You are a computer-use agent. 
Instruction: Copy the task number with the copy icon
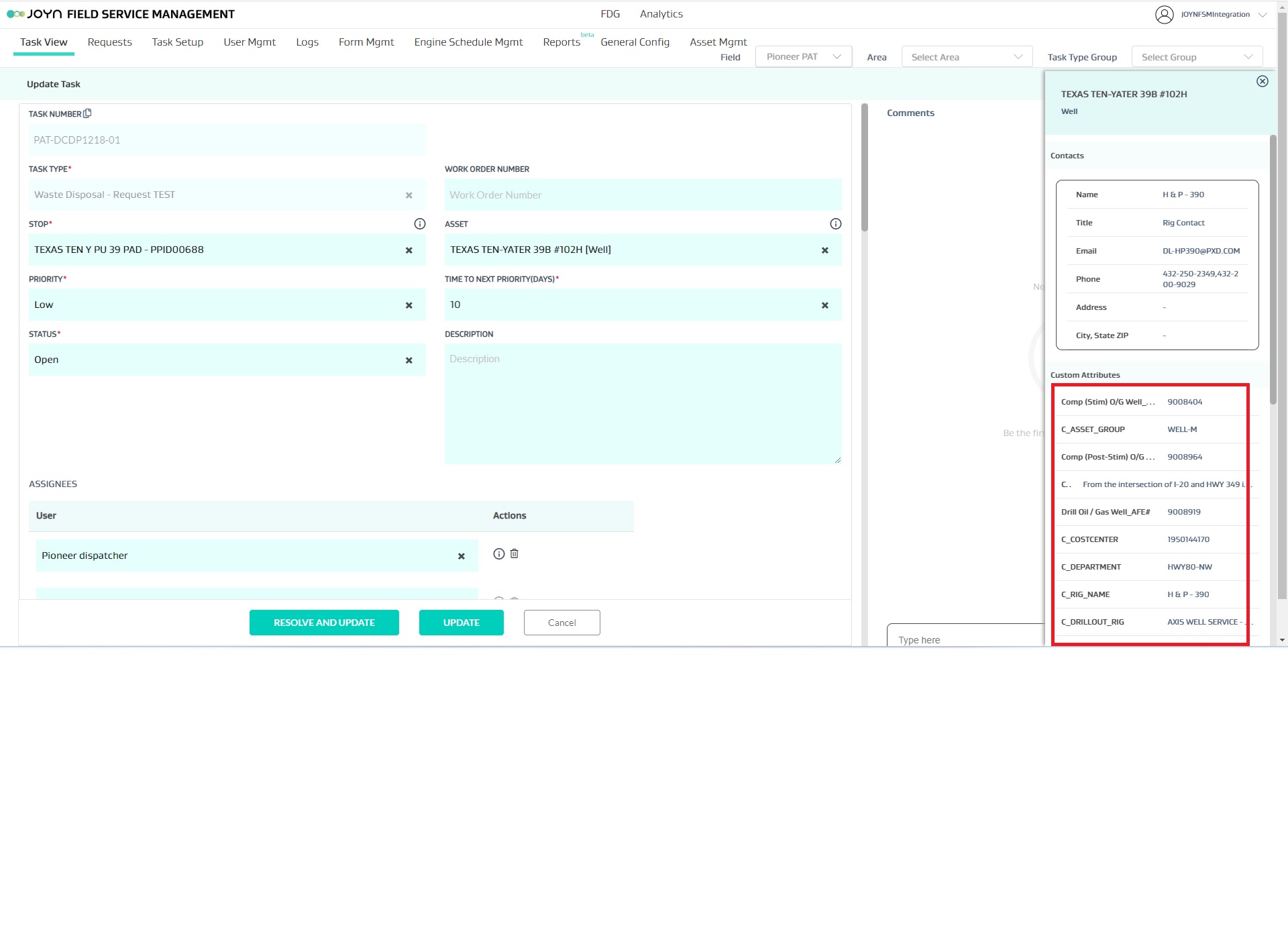87,113
